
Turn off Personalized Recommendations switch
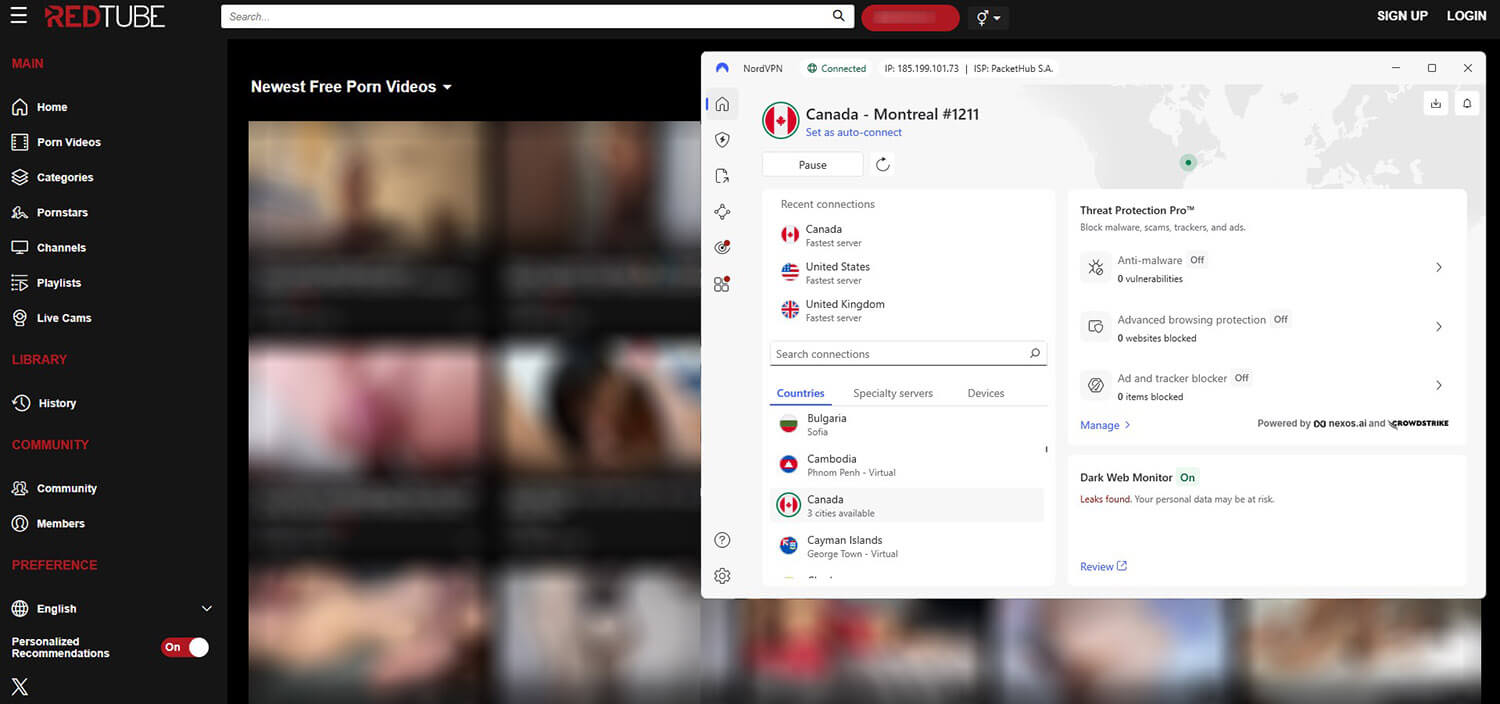184,647
